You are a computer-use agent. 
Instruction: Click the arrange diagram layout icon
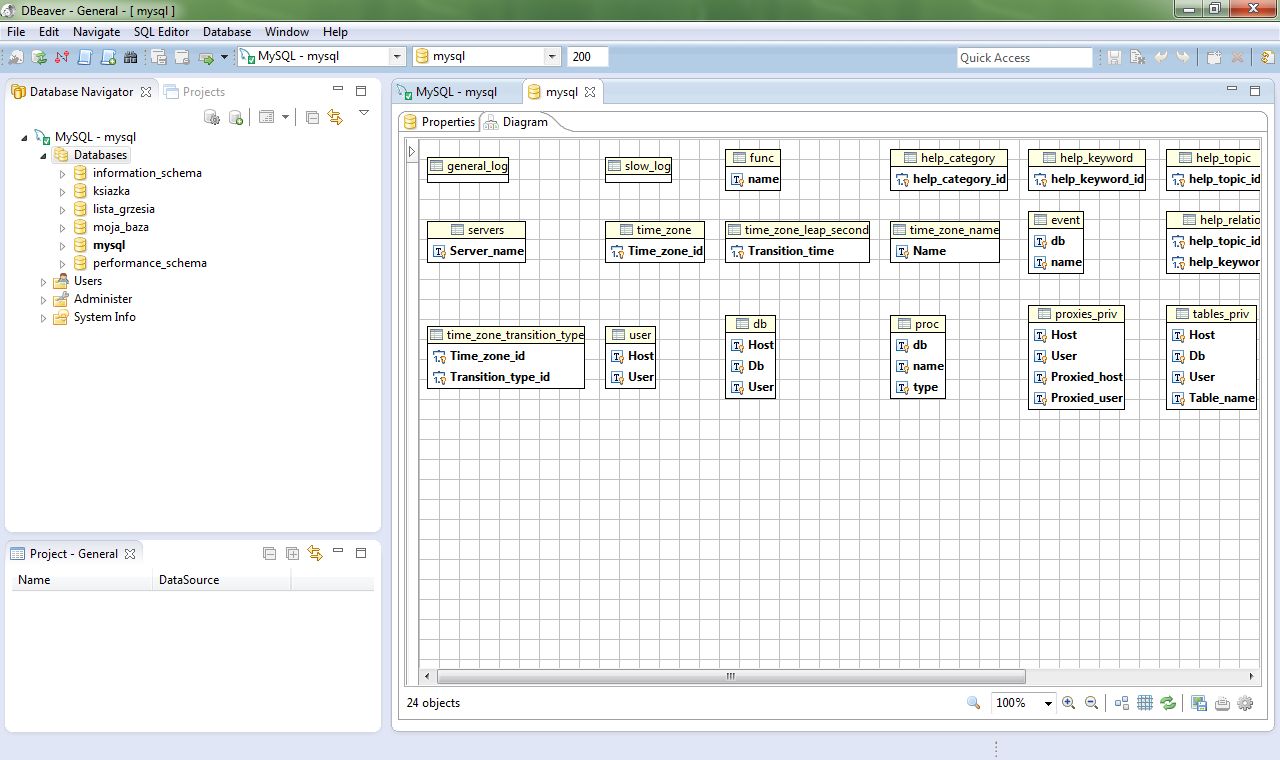pyautogui.click(x=1122, y=703)
